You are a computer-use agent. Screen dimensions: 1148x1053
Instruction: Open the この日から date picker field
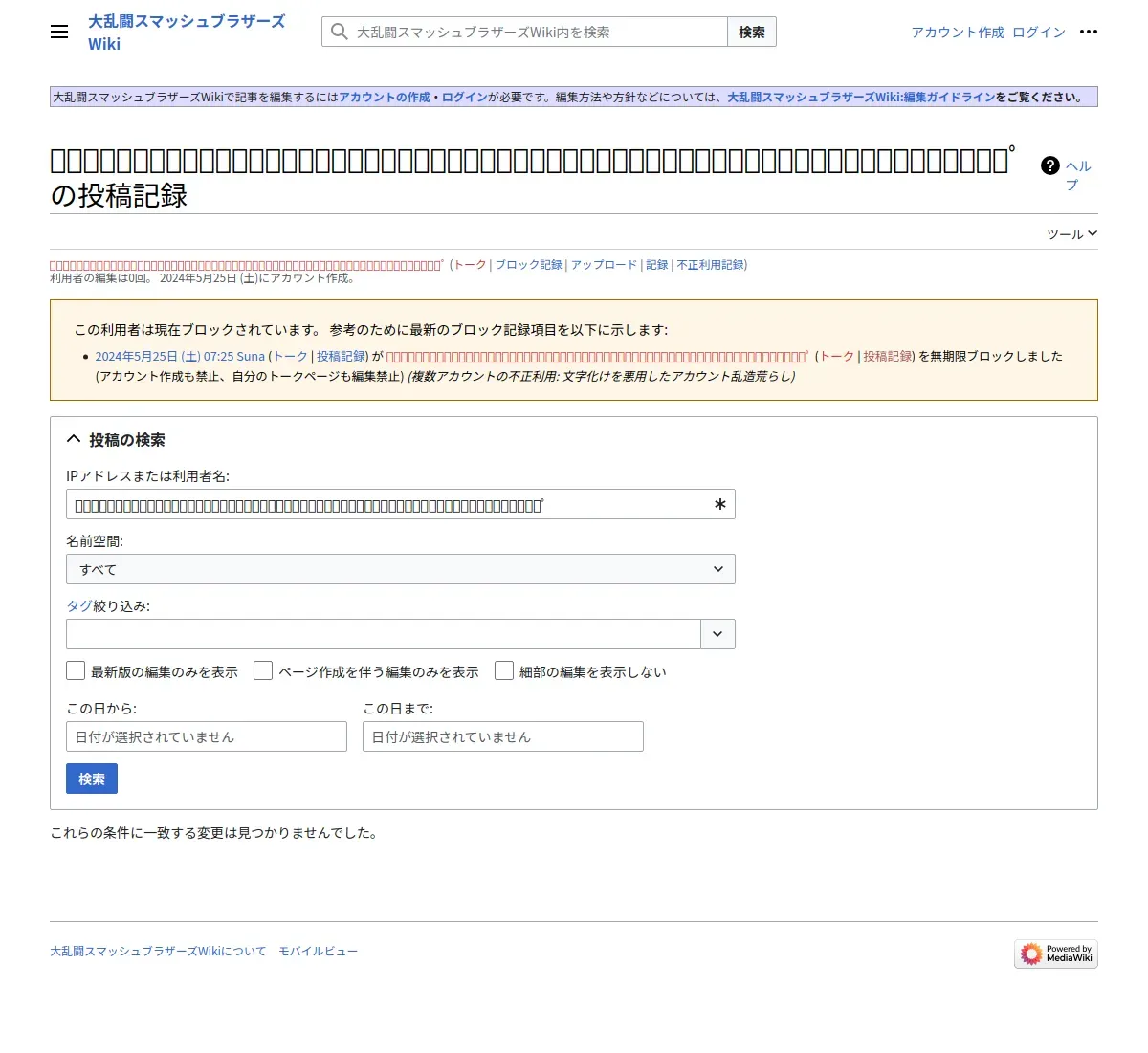tap(207, 736)
